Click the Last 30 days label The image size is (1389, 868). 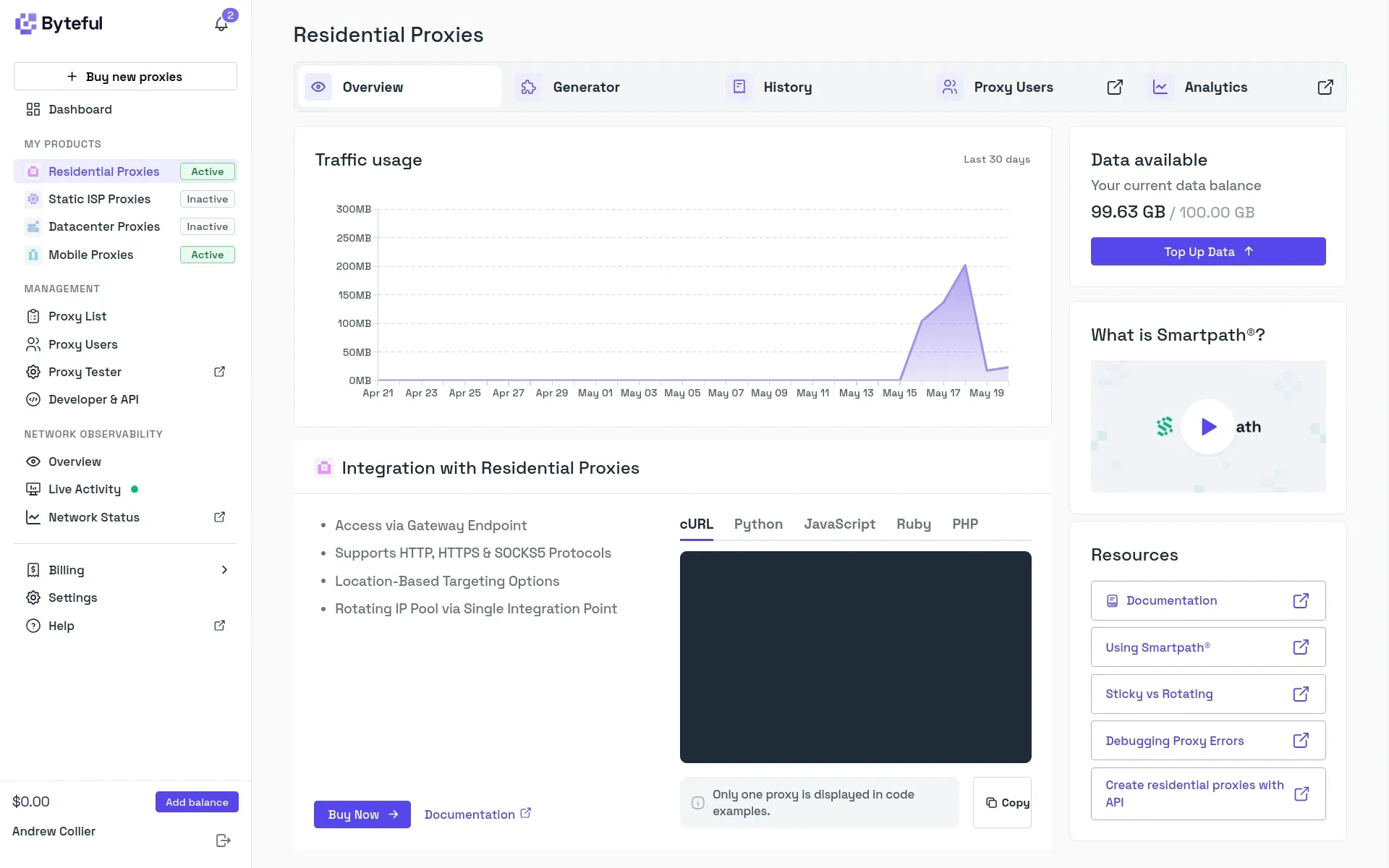click(x=997, y=159)
